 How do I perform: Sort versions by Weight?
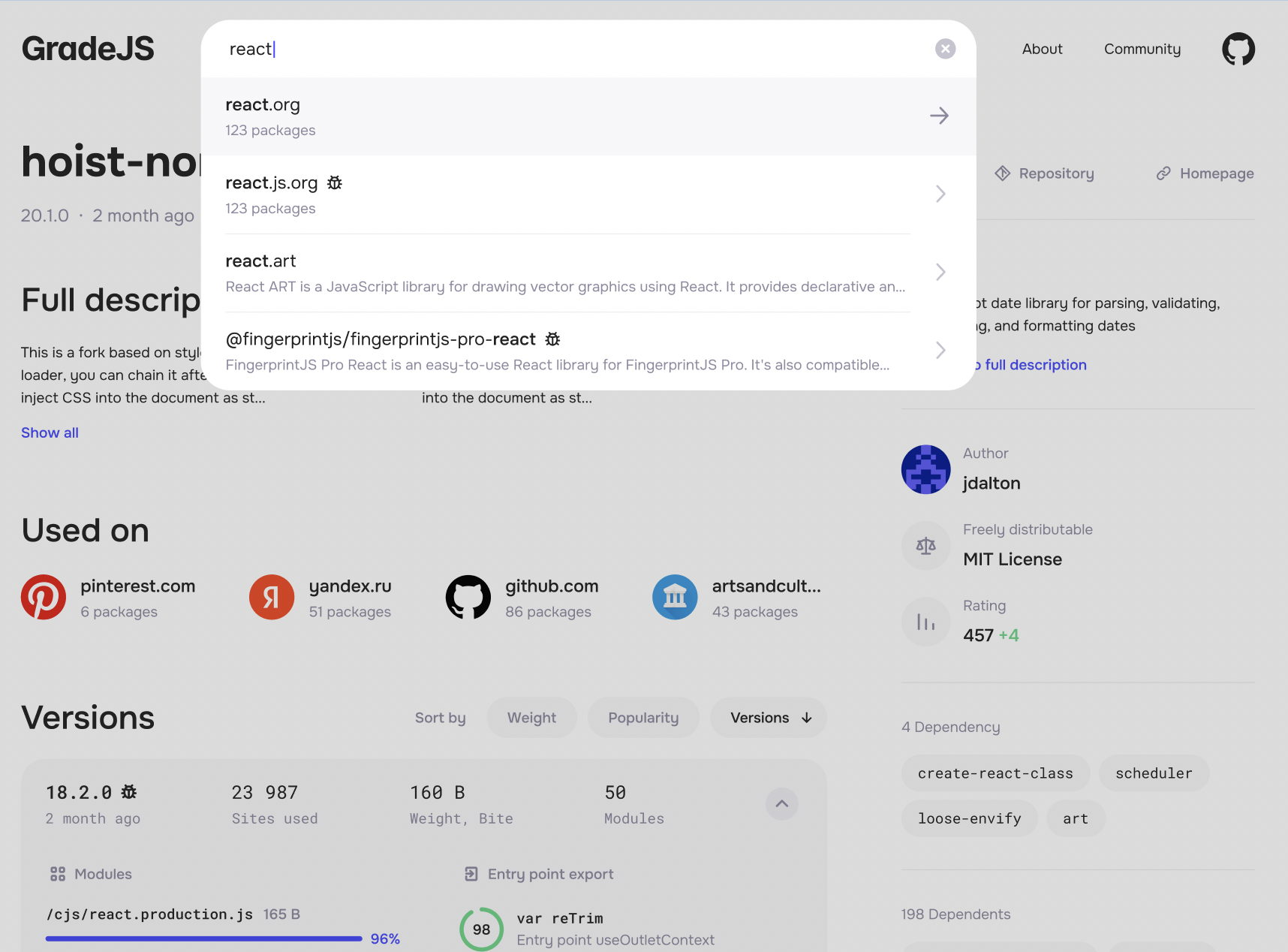pyautogui.click(x=531, y=718)
